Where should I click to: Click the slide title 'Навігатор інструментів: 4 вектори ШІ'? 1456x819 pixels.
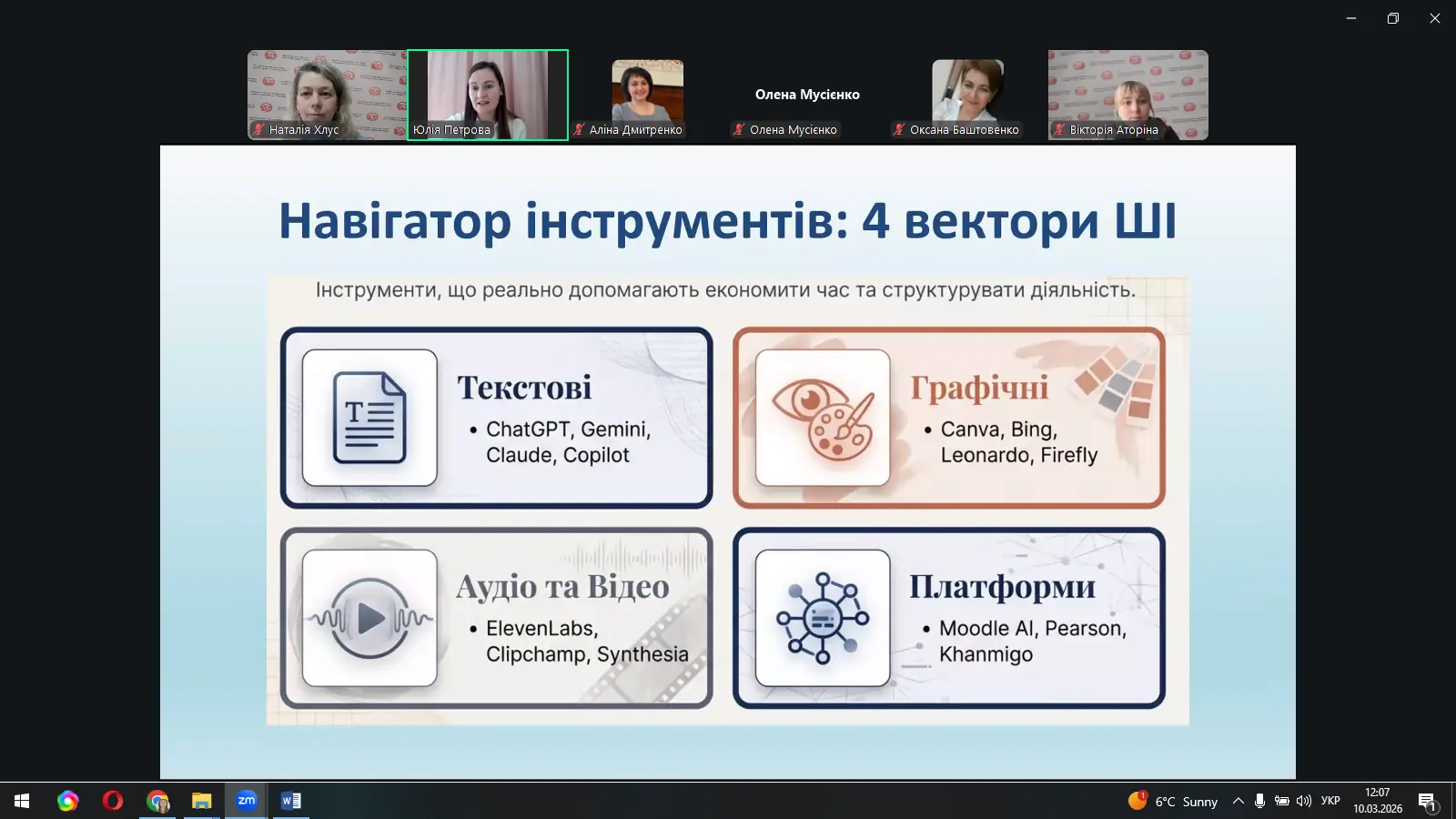pyautogui.click(x=728, y=221)
